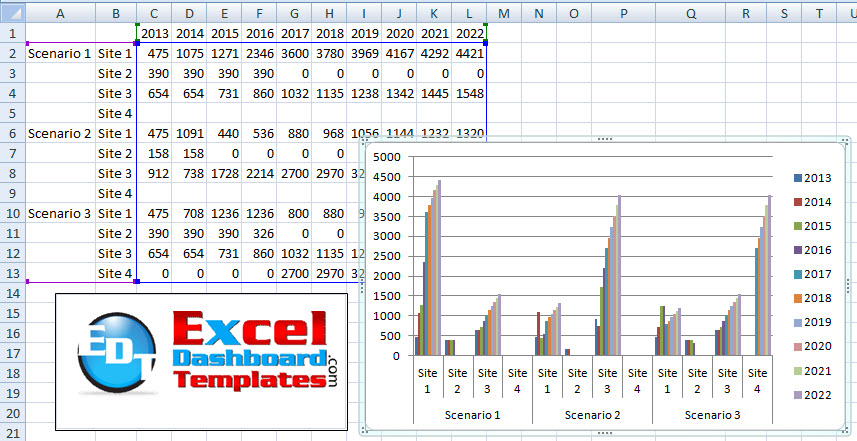Select the 2017 legend entry in chart
The height and width of the screenshot is (441, 857).
click(x=818, y=275)
